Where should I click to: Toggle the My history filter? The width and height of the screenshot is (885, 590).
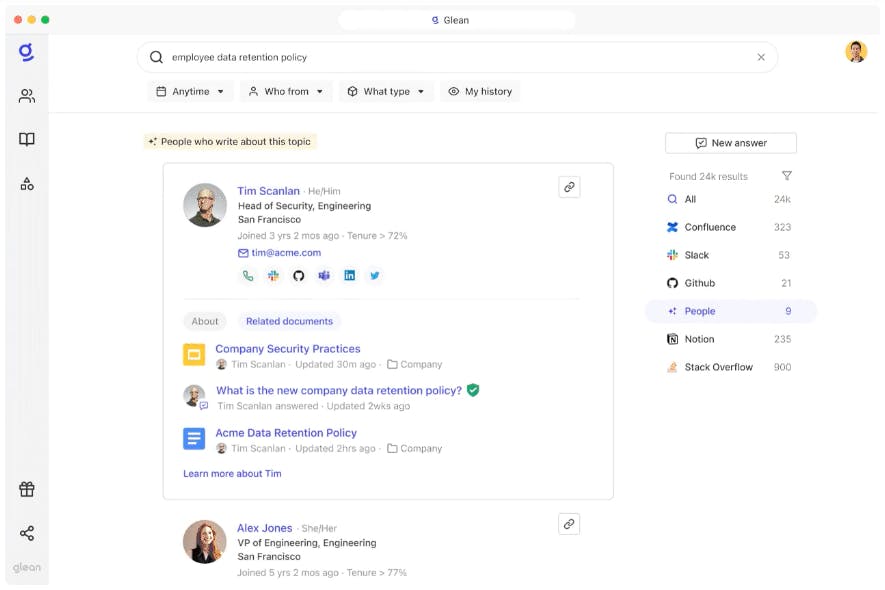(480, 92)
